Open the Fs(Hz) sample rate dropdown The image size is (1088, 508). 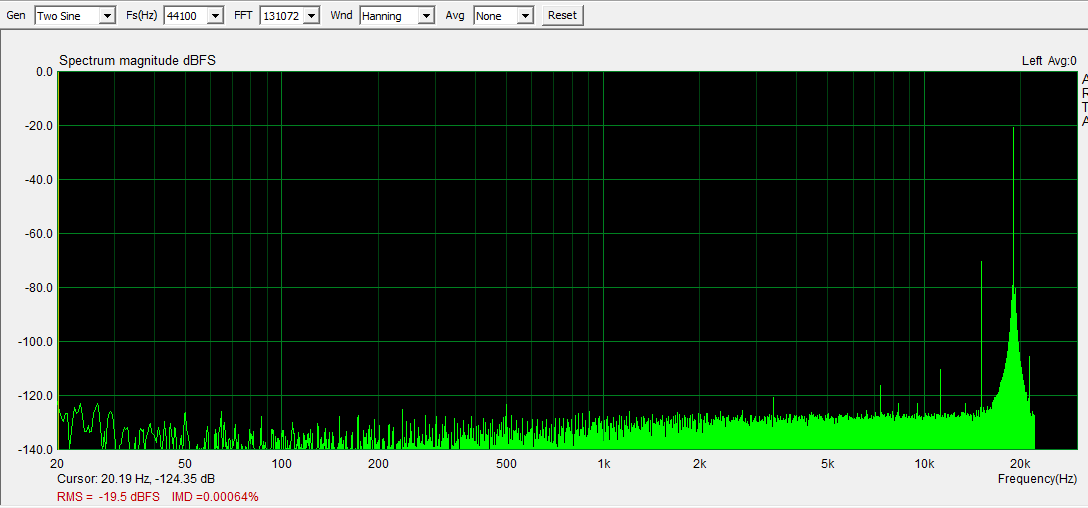tap(194, 15)
